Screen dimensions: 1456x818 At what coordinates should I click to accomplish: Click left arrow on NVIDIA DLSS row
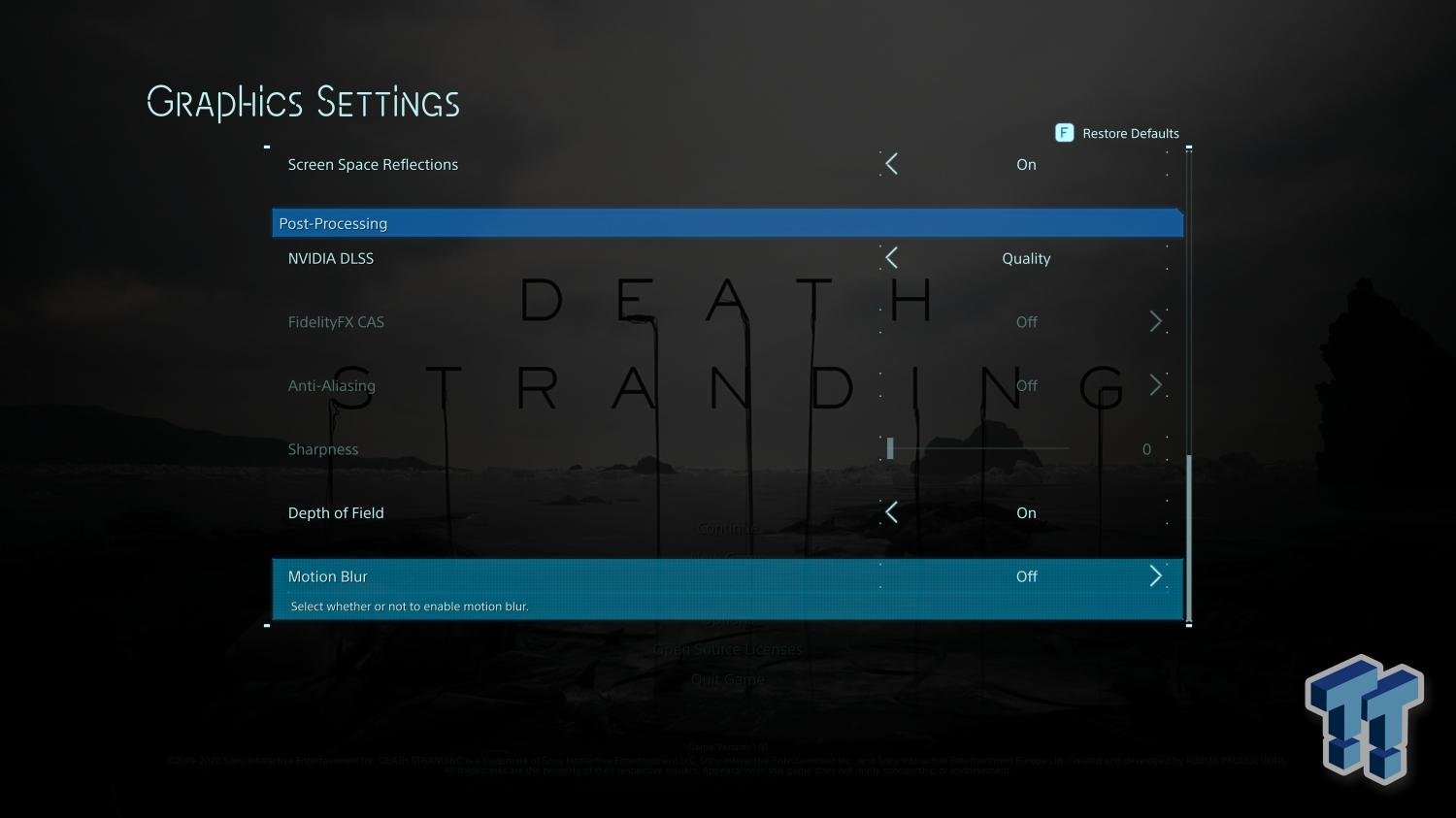(892, 258)
